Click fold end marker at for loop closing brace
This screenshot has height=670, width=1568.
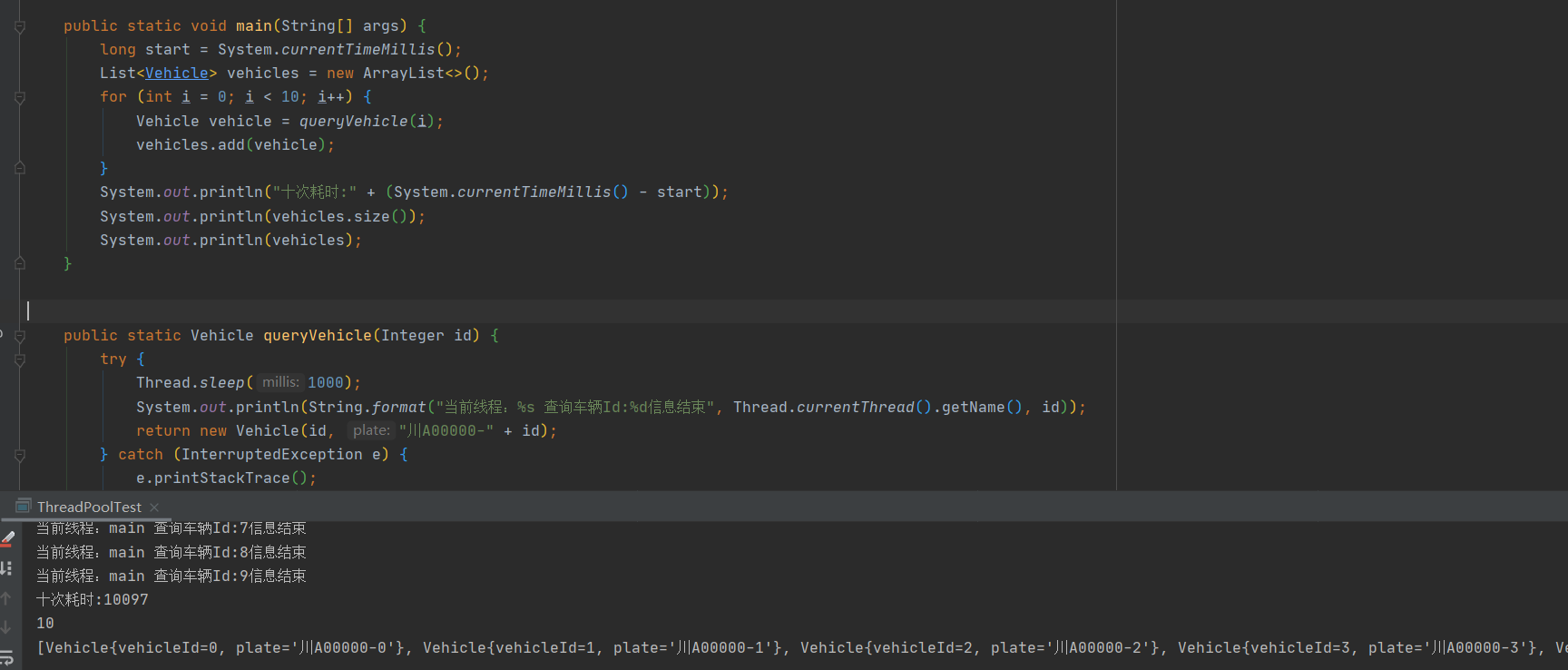tap(20, 168)
